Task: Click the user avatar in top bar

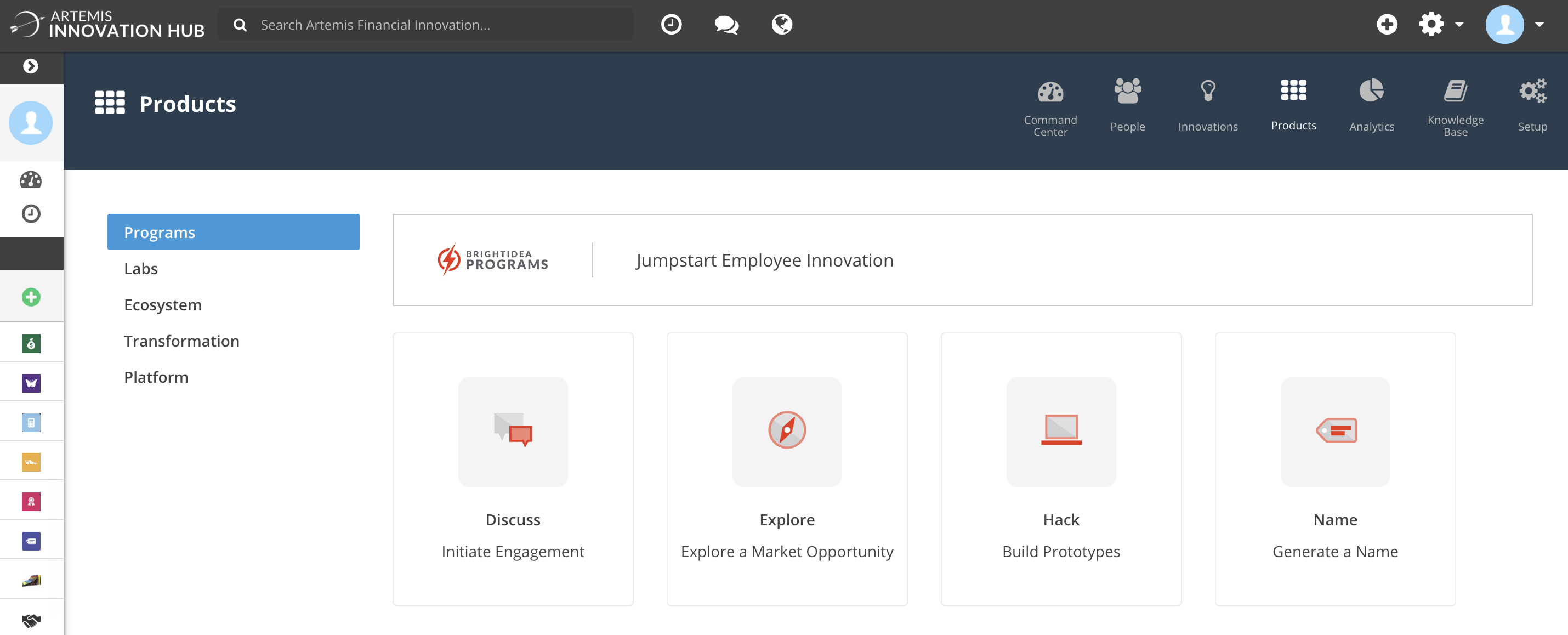Action: click(1504, 24)
